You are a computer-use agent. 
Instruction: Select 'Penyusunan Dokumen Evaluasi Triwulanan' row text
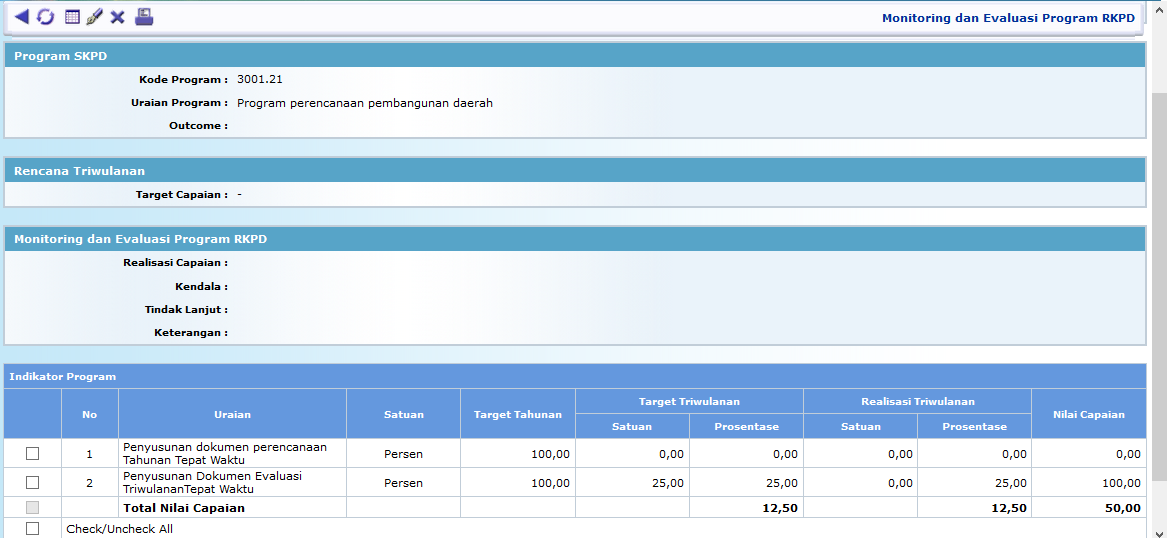(x=212, y=483)
